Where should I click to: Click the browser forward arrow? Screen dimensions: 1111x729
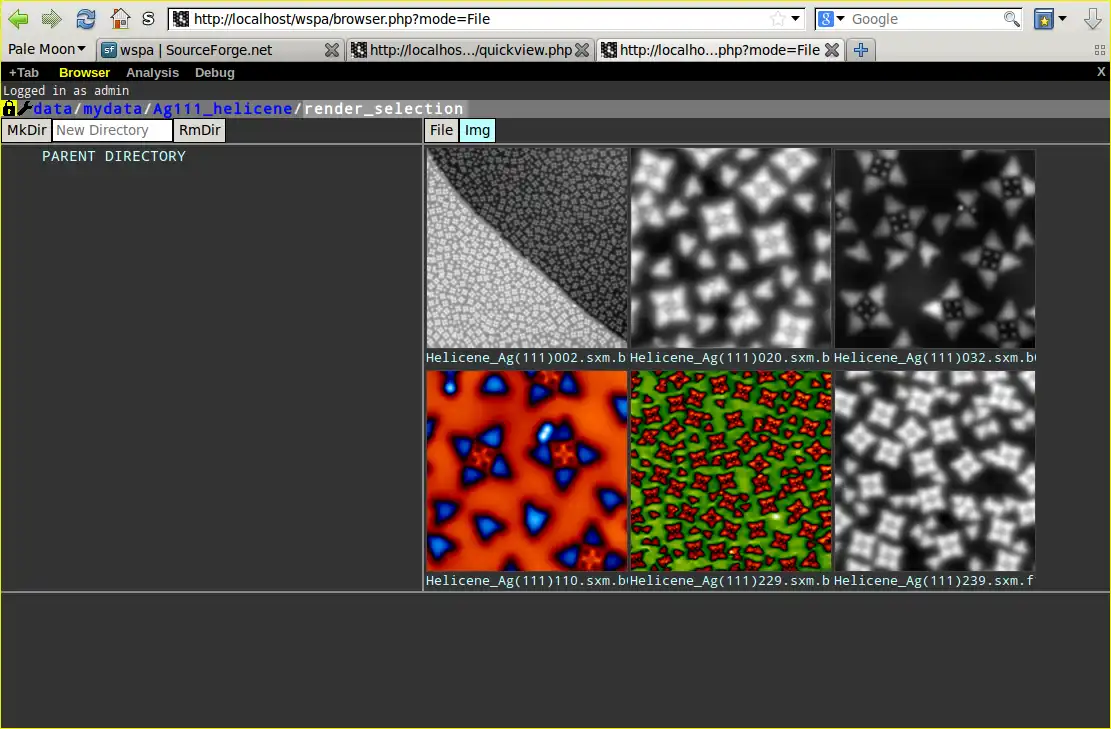pyautogui.click(x=51, y=18)
